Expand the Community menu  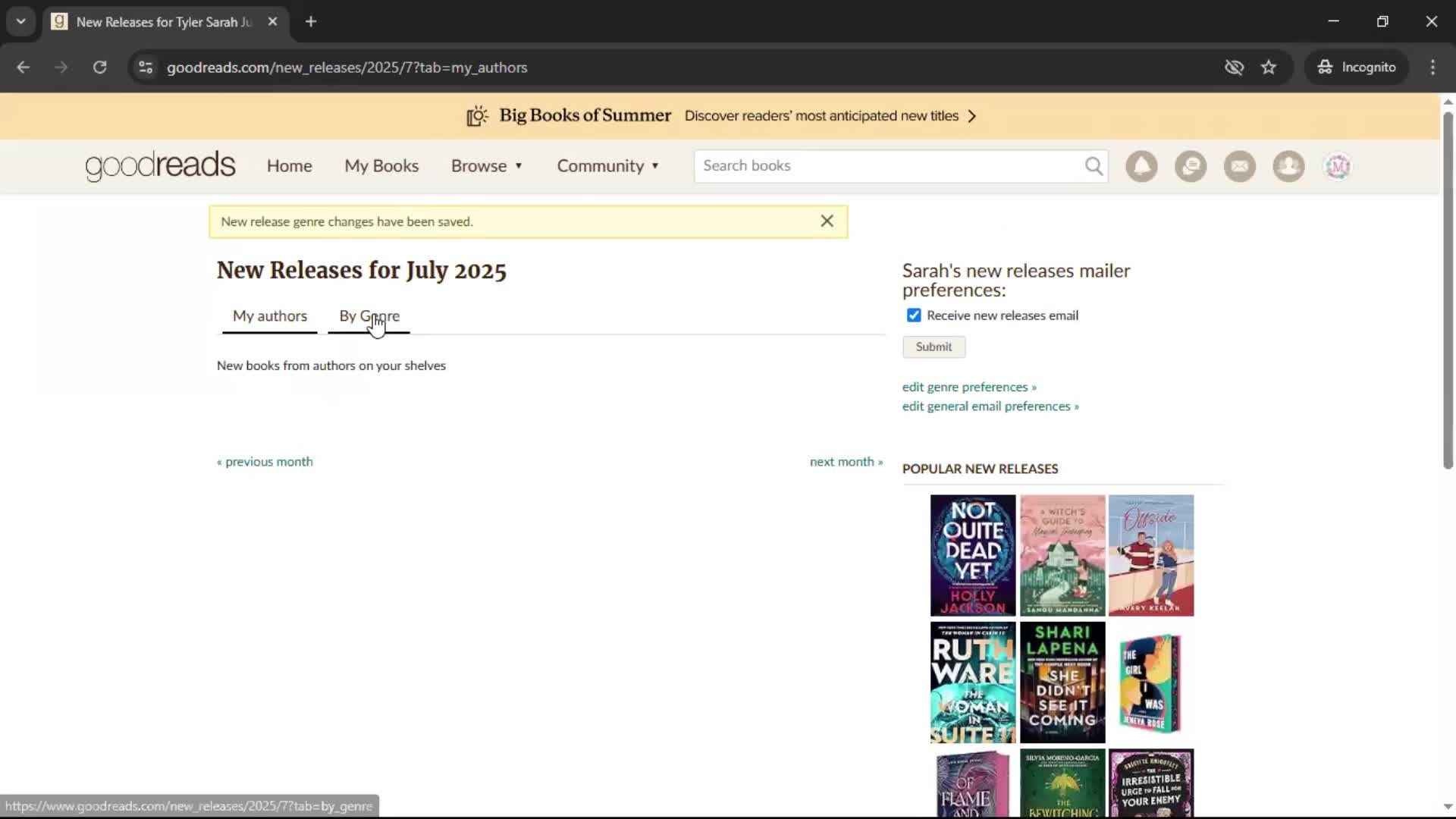608,166
